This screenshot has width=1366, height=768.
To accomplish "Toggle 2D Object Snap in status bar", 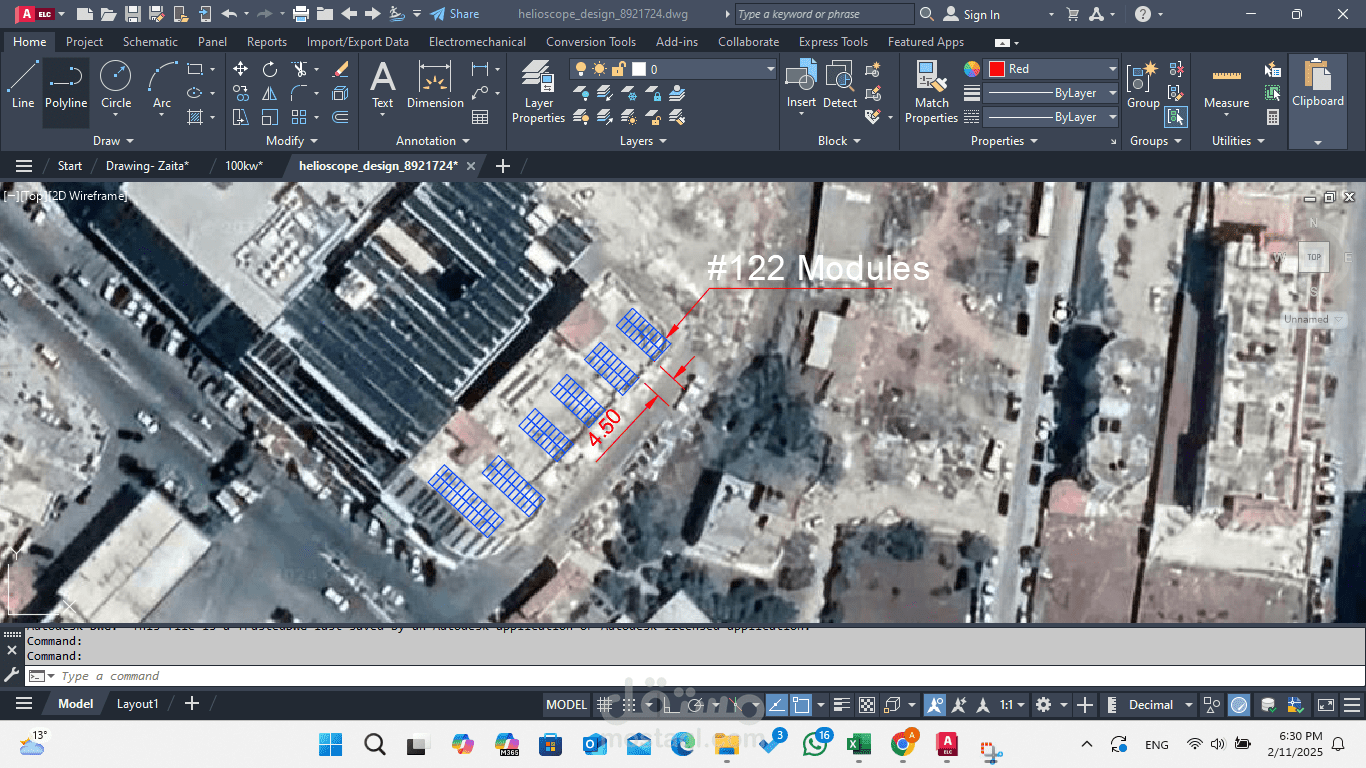I will 801,705.
